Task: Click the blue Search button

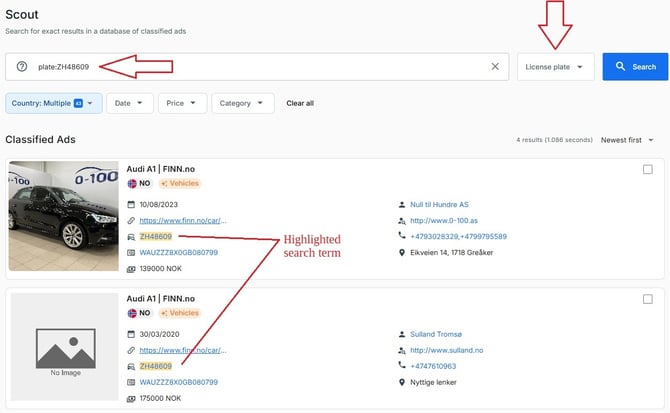Action: [x=635, y=67]
